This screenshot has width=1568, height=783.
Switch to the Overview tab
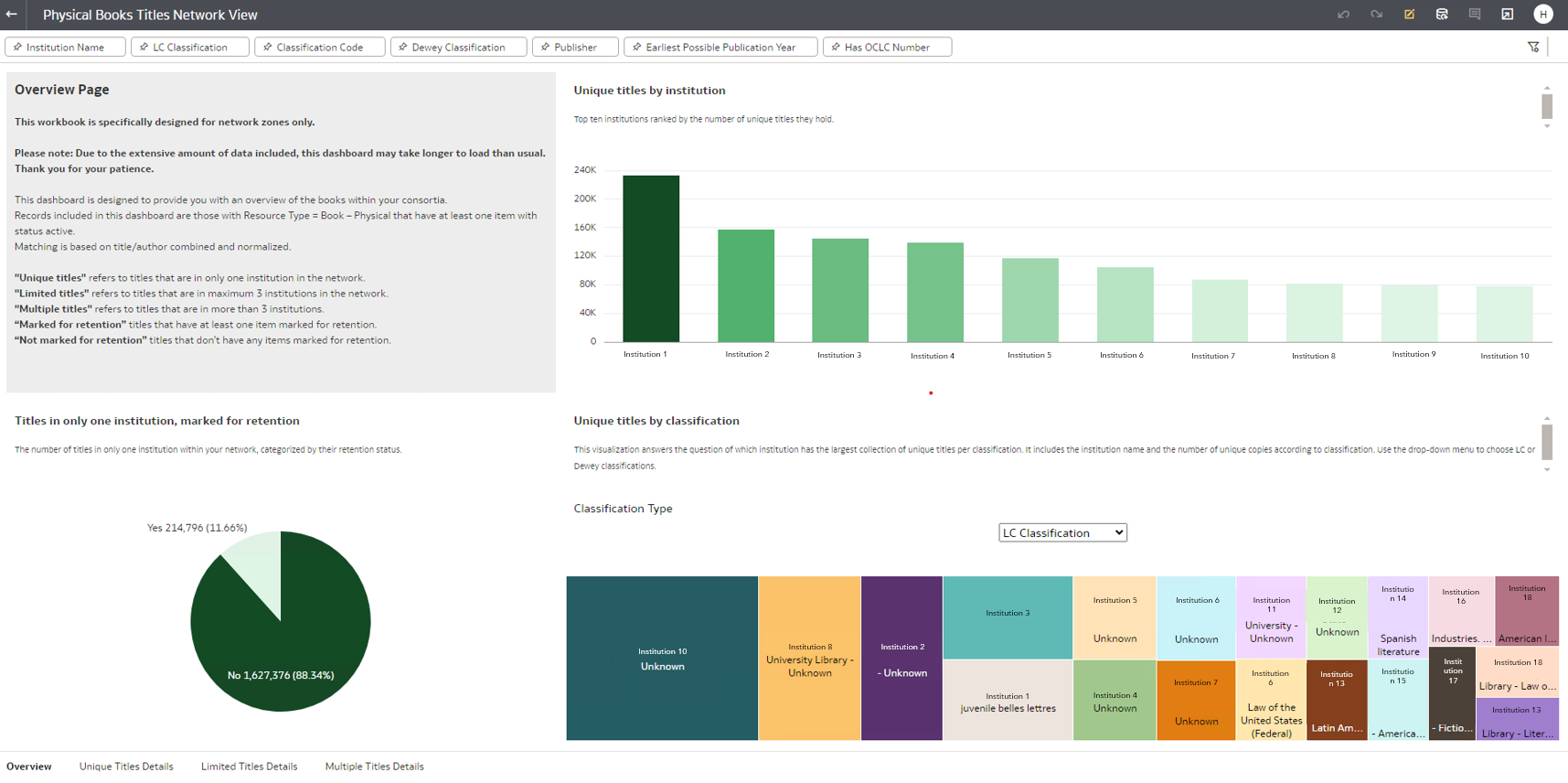coord(29,767)
